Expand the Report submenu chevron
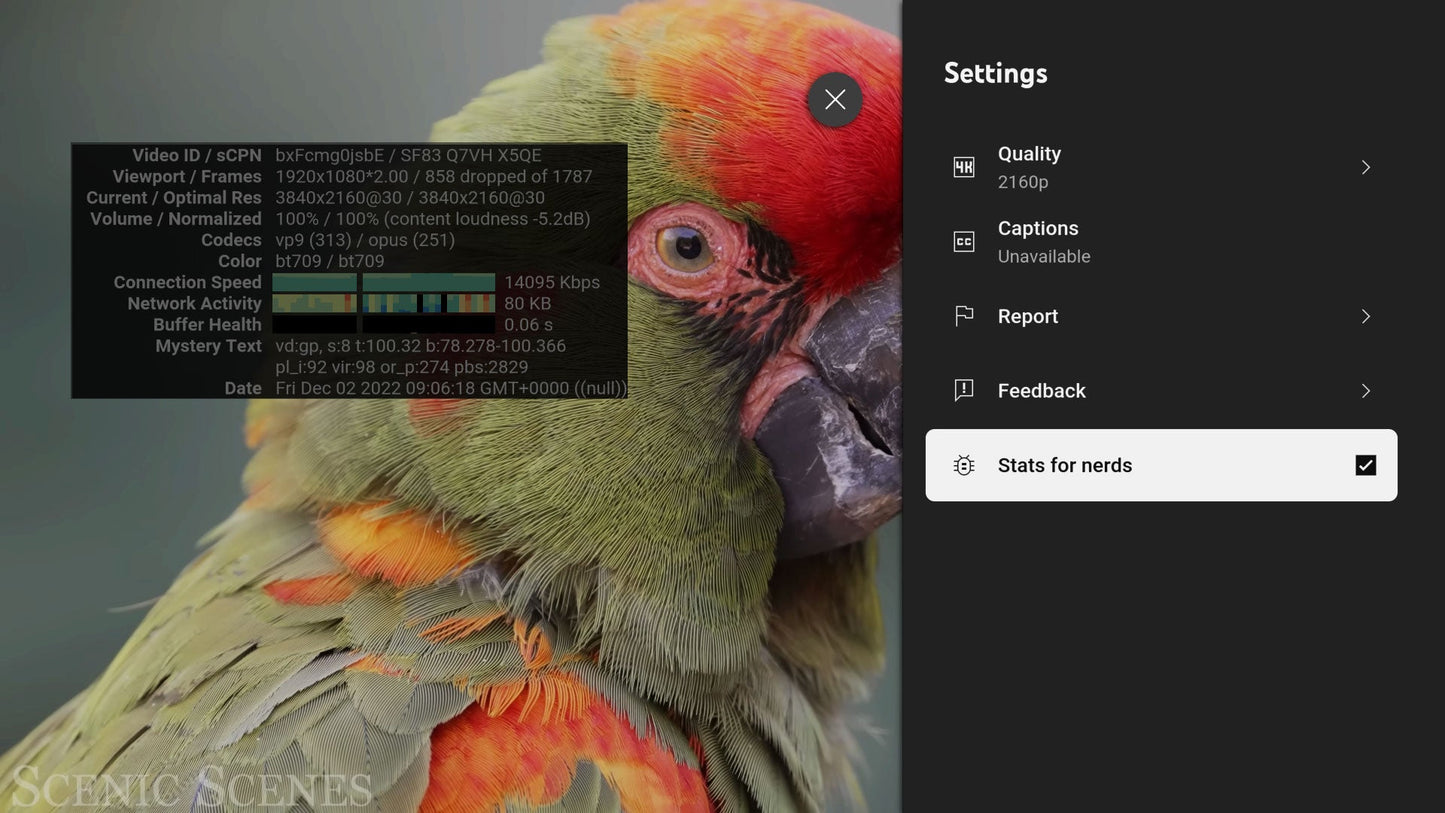Viewport: 1445px width, 813px height. [x=1366, y=316]
